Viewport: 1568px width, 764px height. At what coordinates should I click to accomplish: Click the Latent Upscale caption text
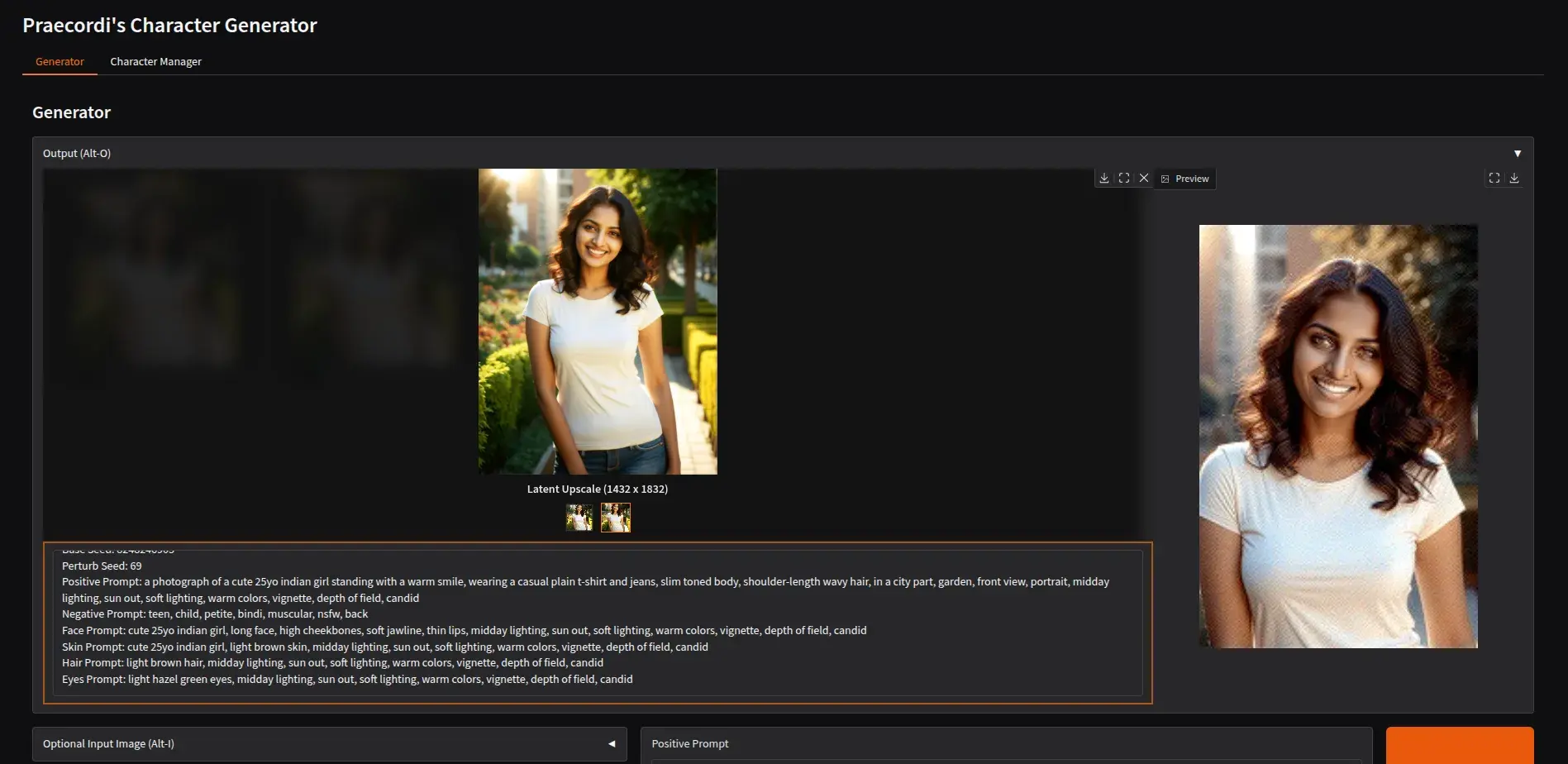coord(598,489)
